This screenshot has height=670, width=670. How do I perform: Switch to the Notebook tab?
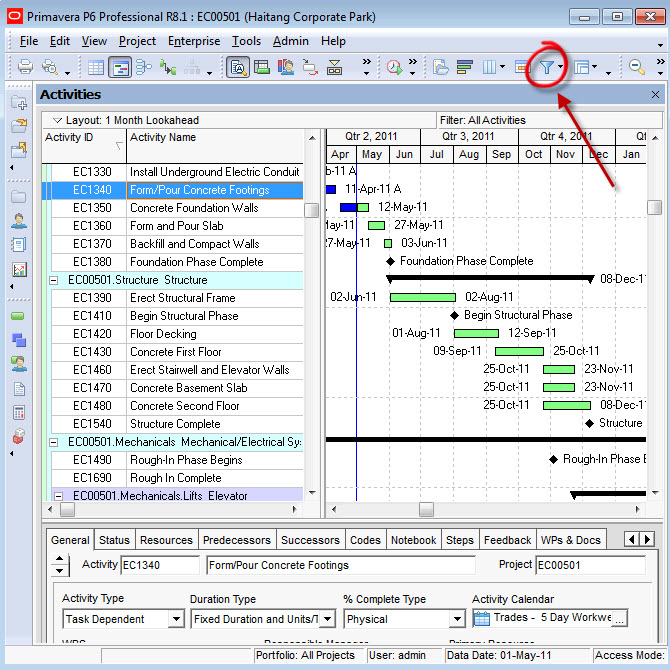click(413, 540)
